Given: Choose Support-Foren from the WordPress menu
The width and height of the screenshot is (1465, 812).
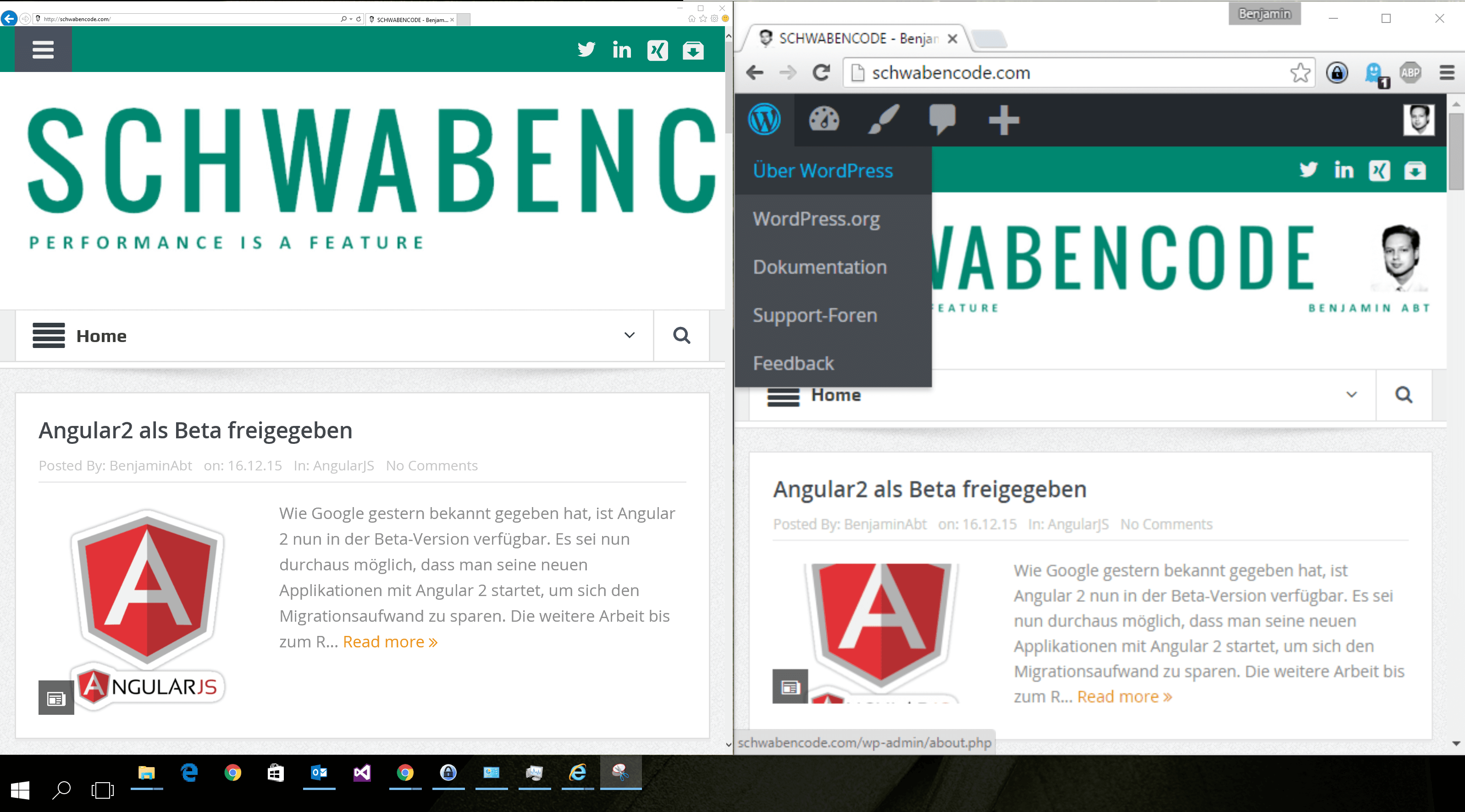Looking at the screenshot, I should 815,315.
